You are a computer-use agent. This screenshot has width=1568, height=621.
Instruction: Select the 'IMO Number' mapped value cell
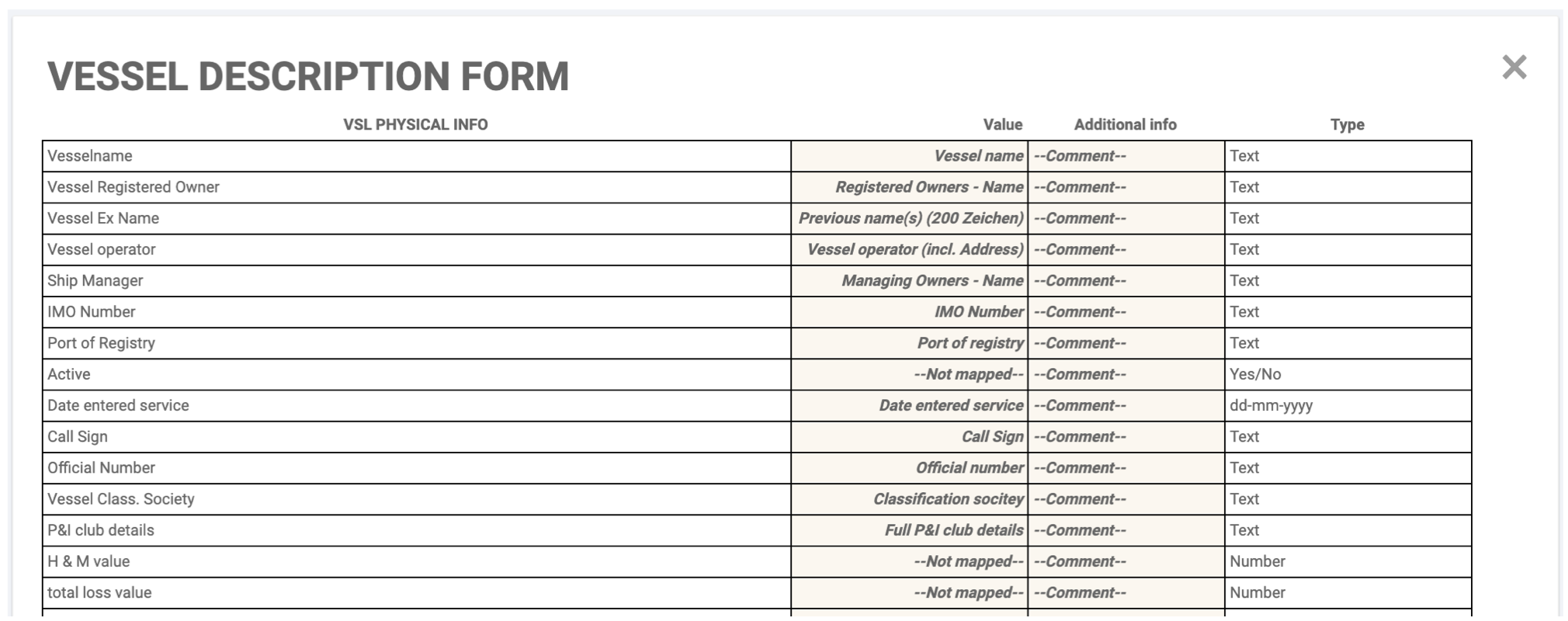[x=978, y=311]
